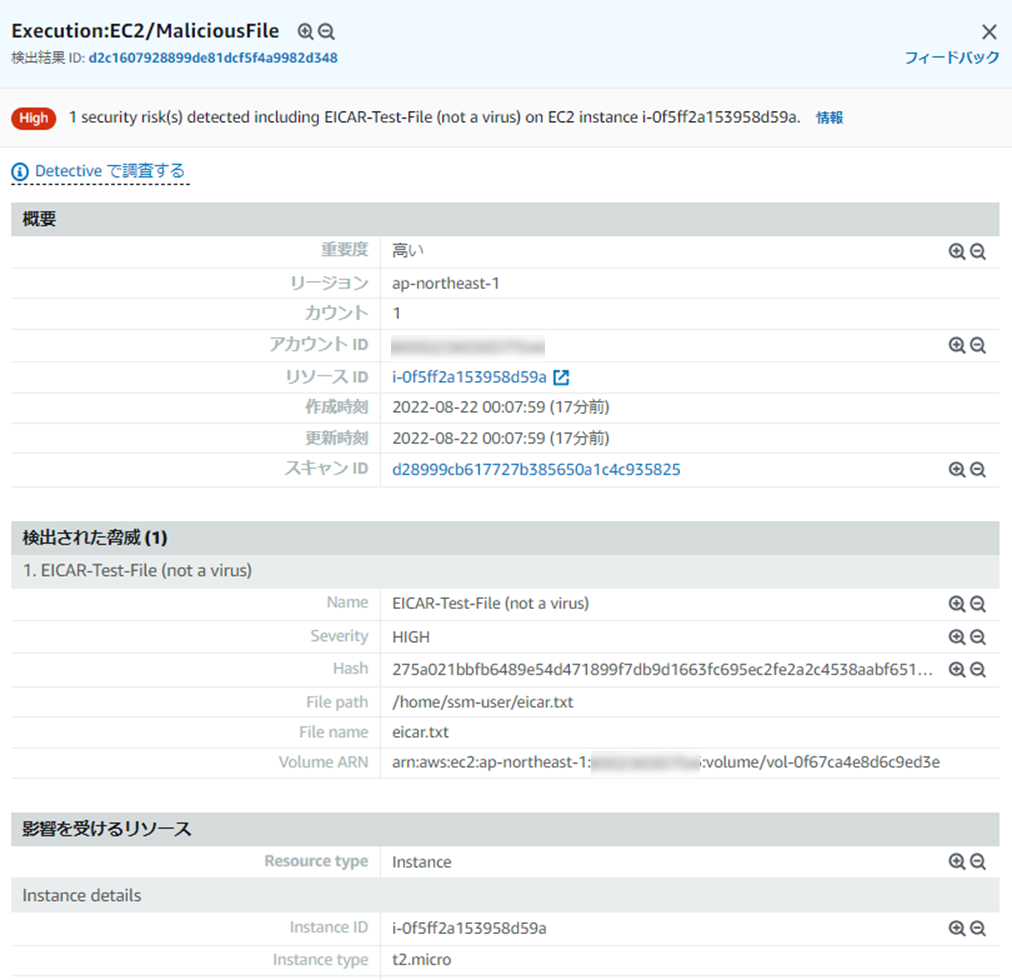Include filter for 重要度 高い row
Viewport: 1012px width, 980px height.
click(x=956, y=252)
